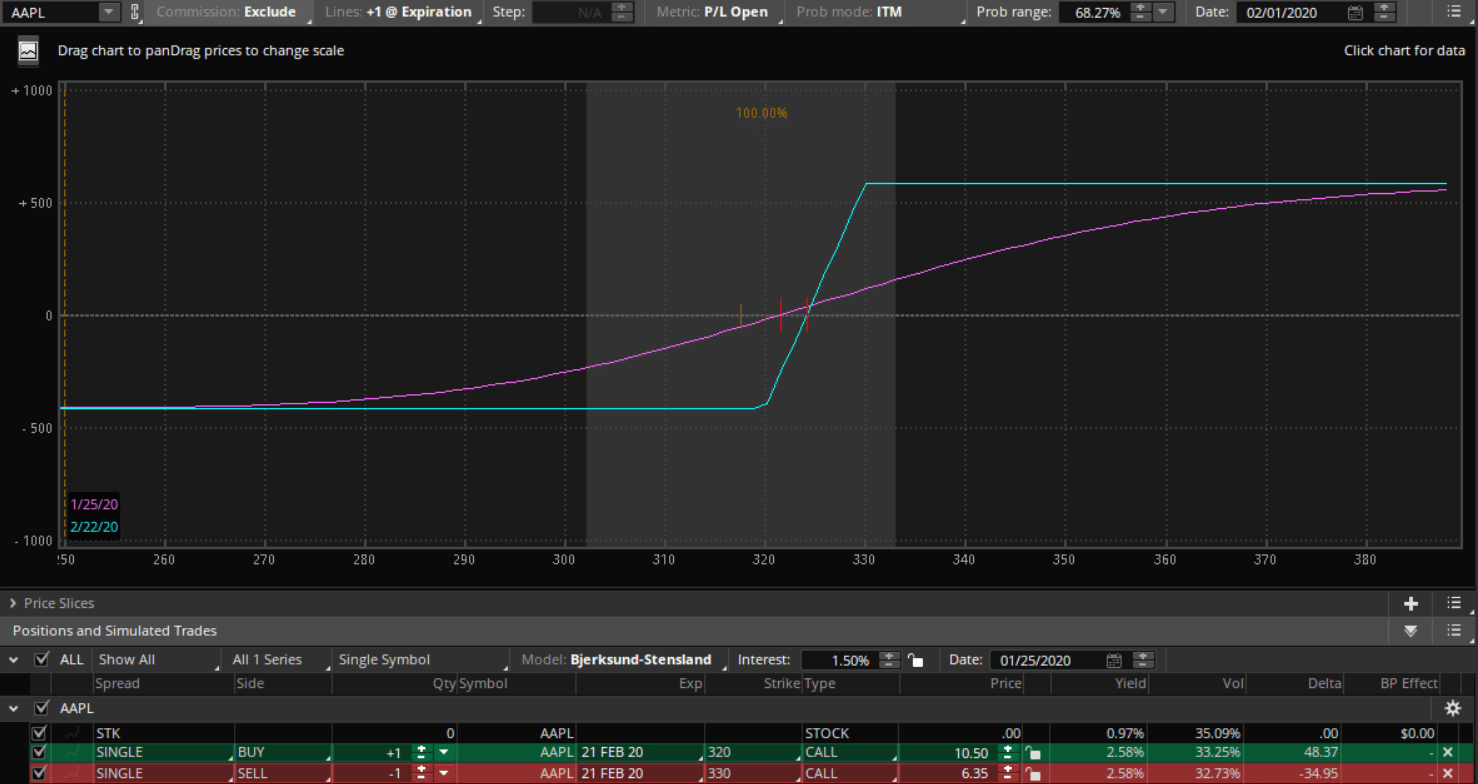Open the quantity dropdown on the BUY row

[x=443, y=753]
